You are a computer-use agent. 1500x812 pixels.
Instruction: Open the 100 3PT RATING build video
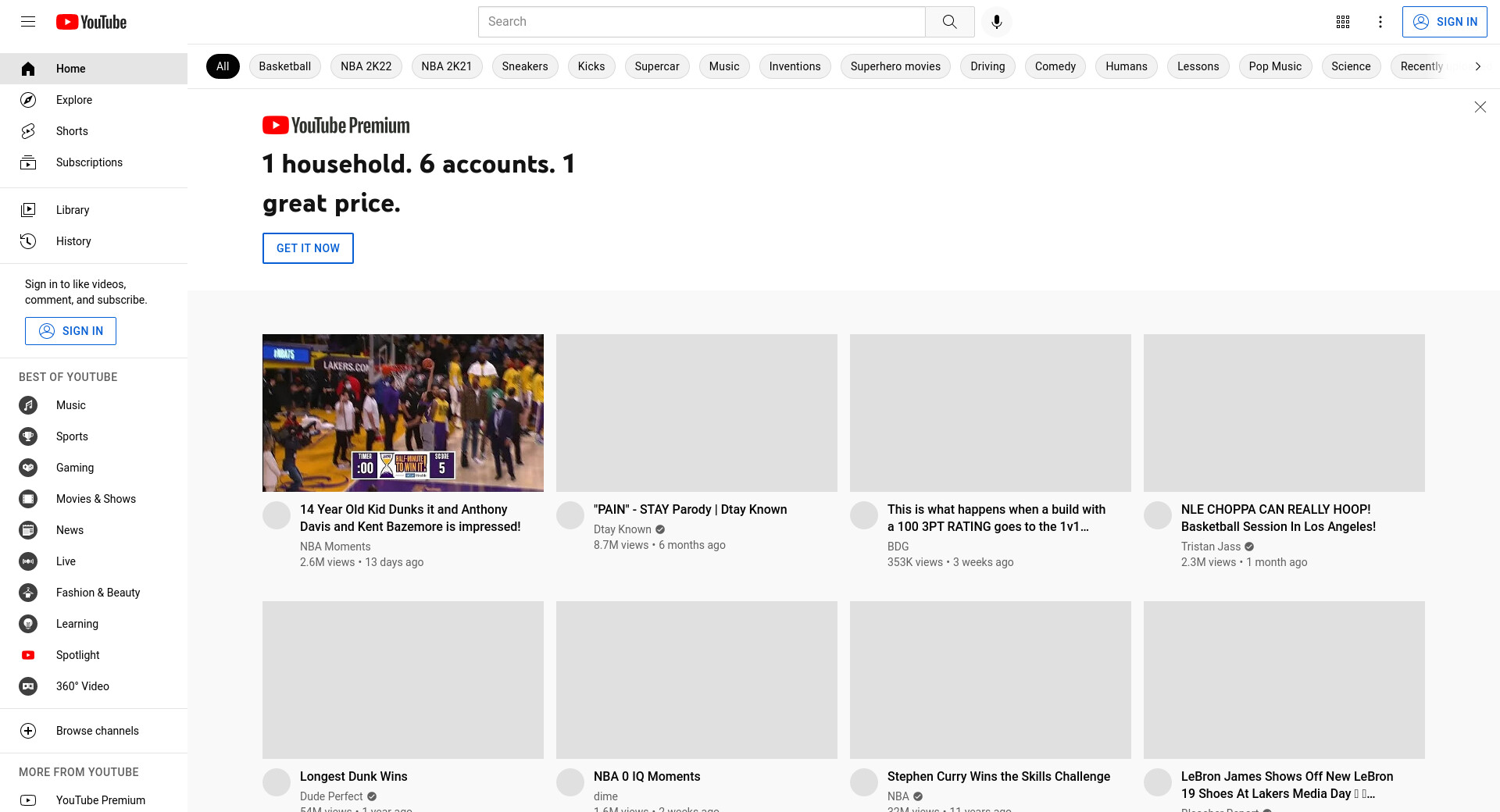tap(997, 518)
